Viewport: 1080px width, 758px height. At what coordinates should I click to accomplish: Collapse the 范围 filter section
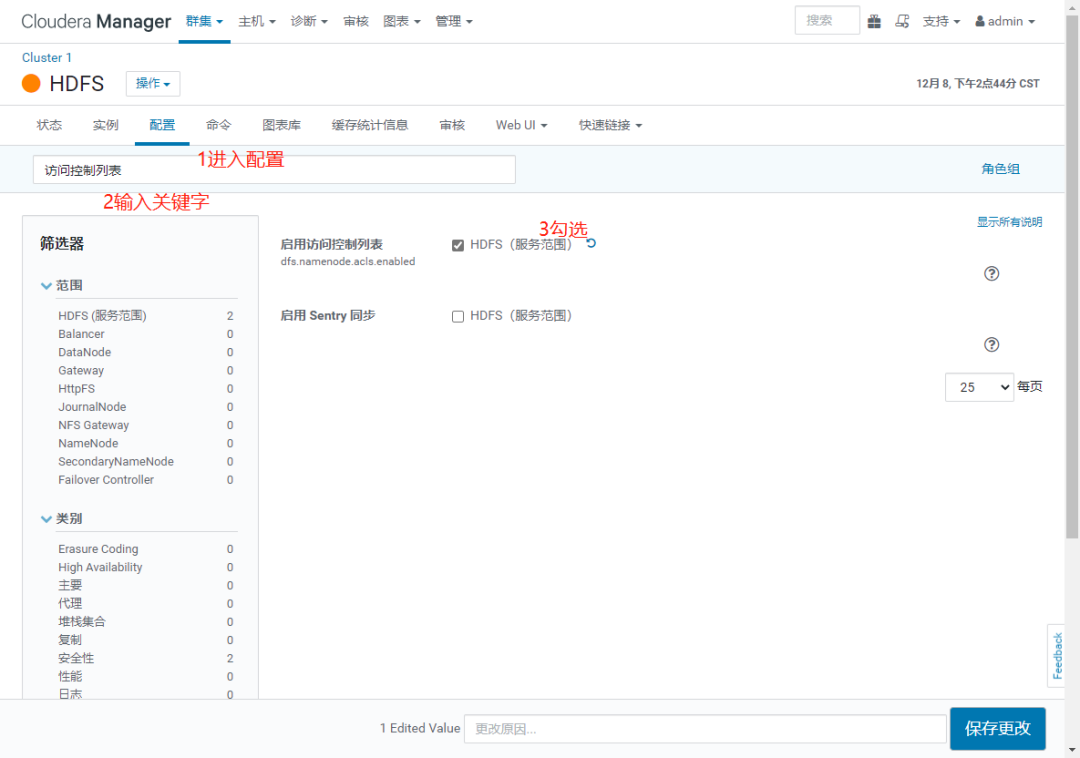[x=61, y=285]
